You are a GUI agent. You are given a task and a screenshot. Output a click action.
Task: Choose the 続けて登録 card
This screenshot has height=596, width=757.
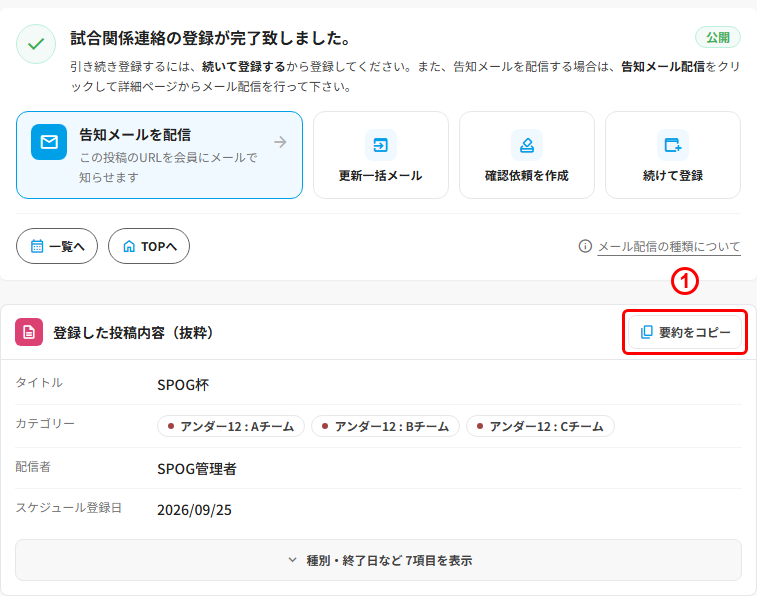click(673, 155)
